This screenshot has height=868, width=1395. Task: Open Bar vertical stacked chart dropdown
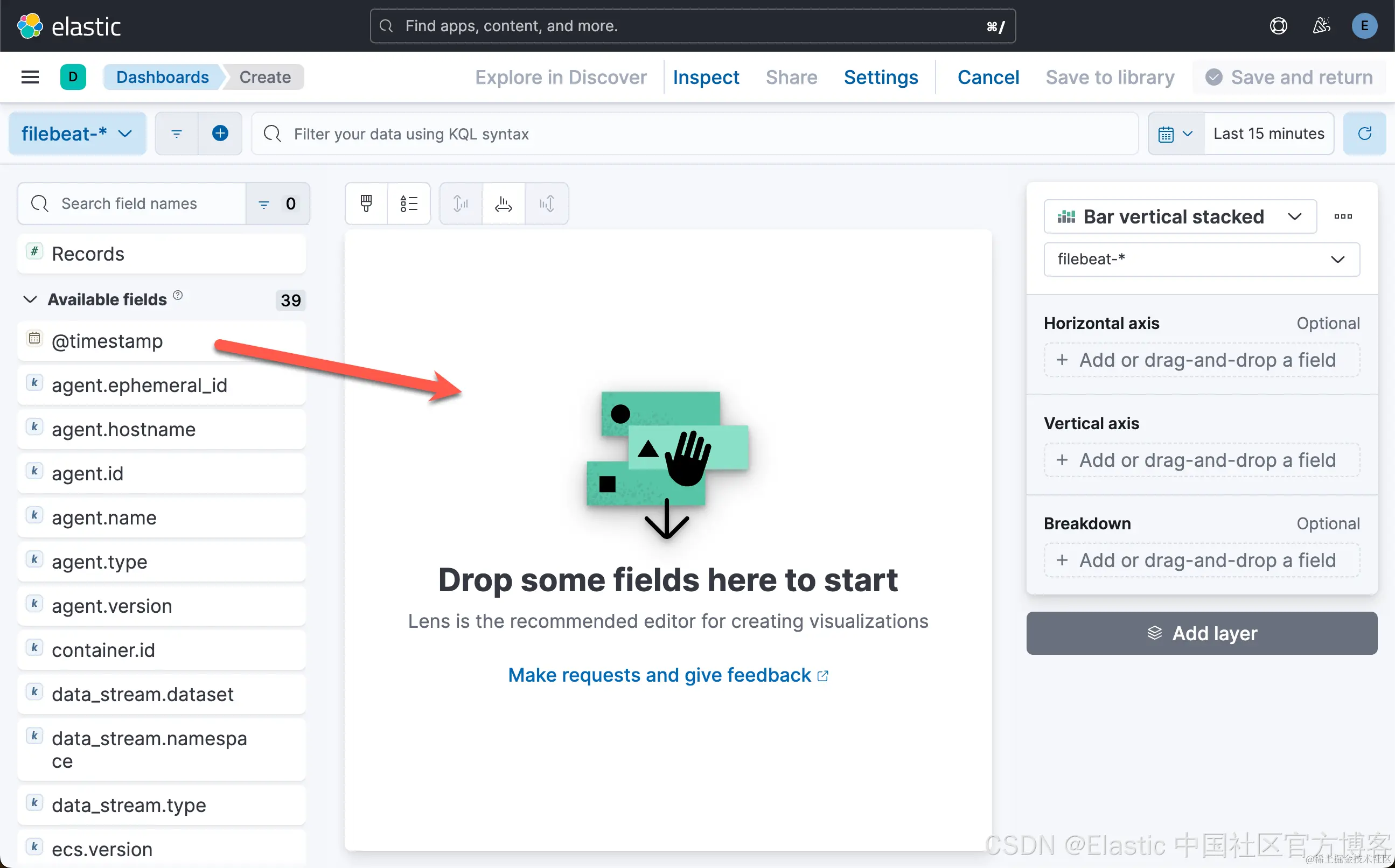1180,216
